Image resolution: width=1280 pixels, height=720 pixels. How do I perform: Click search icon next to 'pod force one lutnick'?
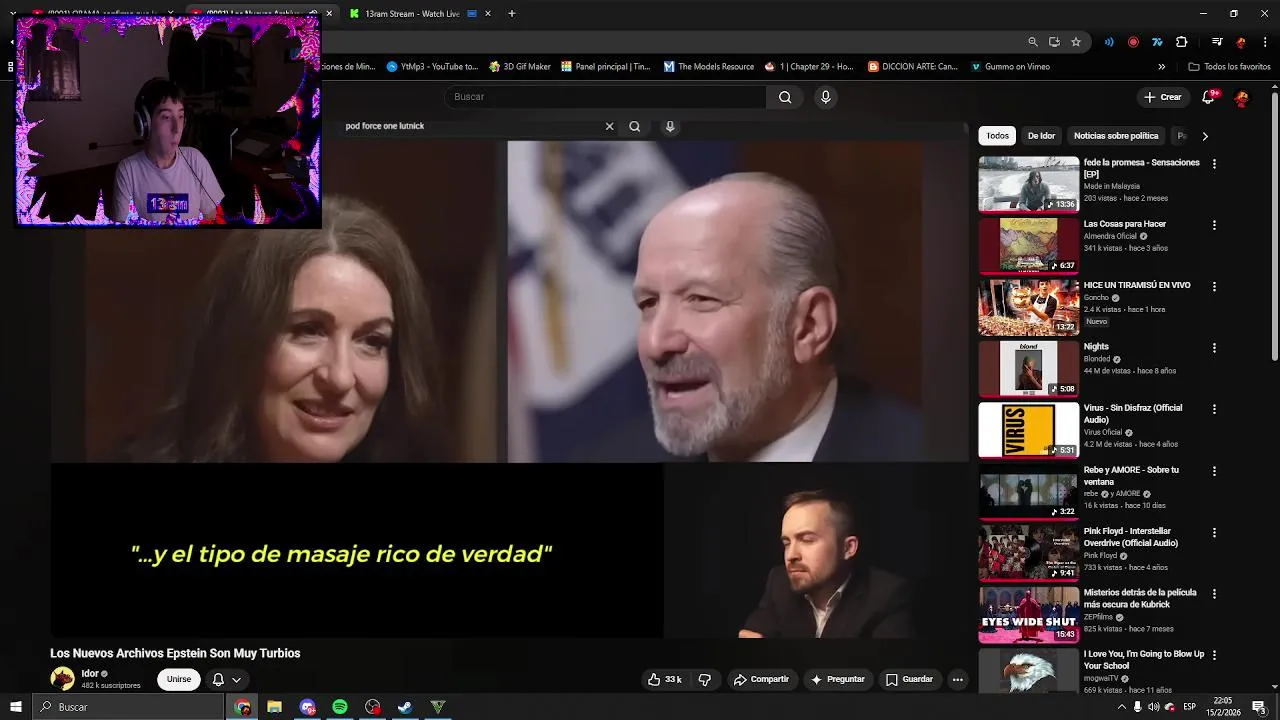634,126
